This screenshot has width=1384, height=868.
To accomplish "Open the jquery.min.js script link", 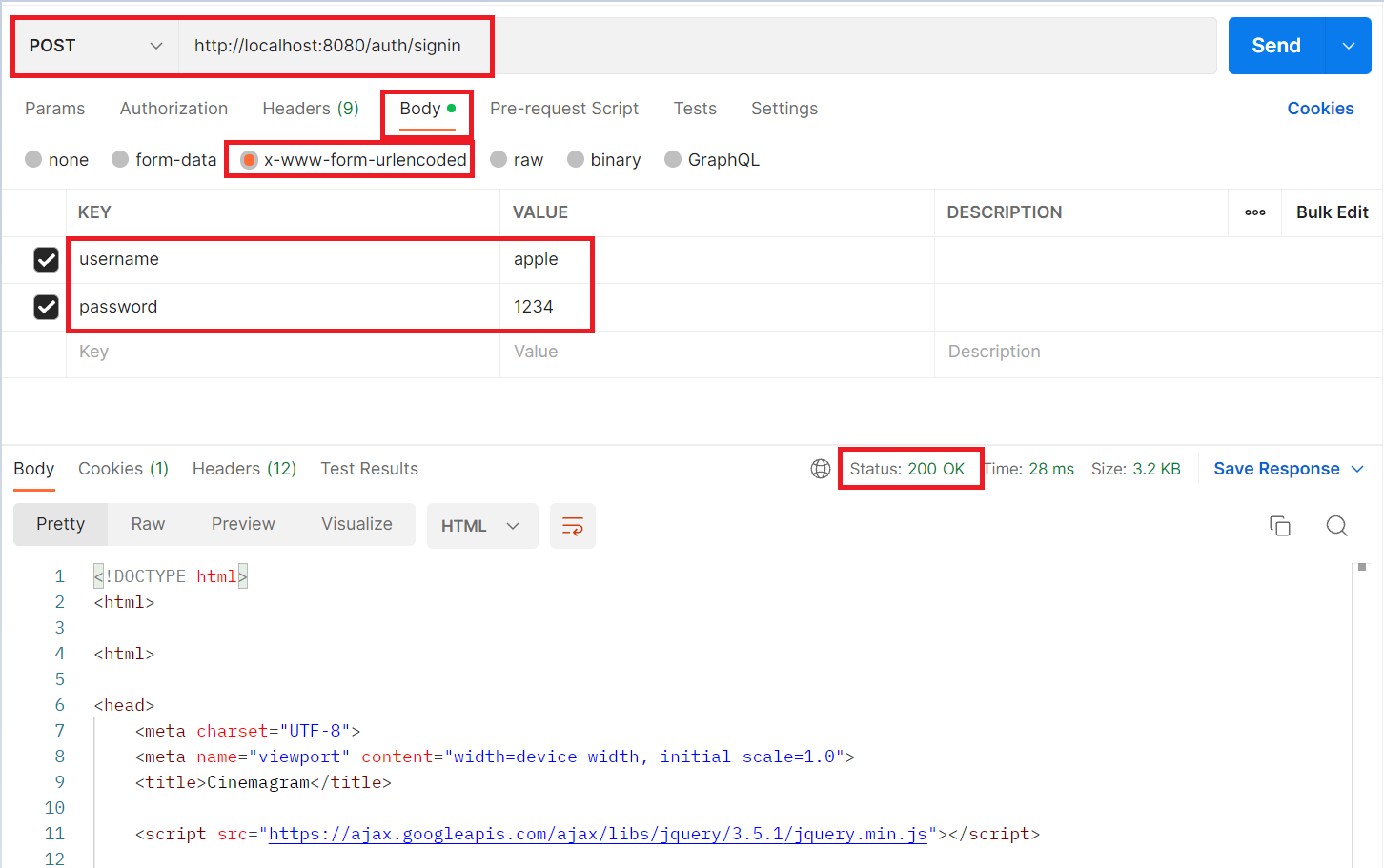I will point(598,834).
